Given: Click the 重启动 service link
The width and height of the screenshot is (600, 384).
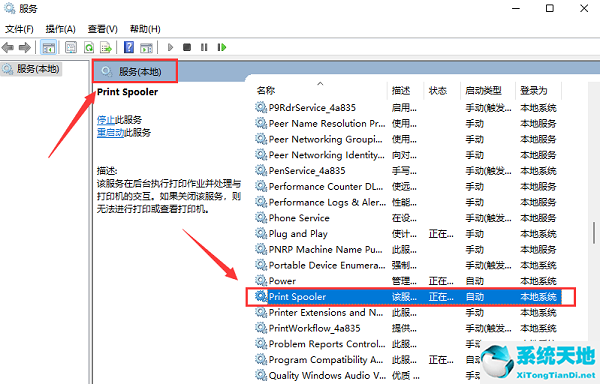Looking at the screenshot, I should click(x=111, y=133).
